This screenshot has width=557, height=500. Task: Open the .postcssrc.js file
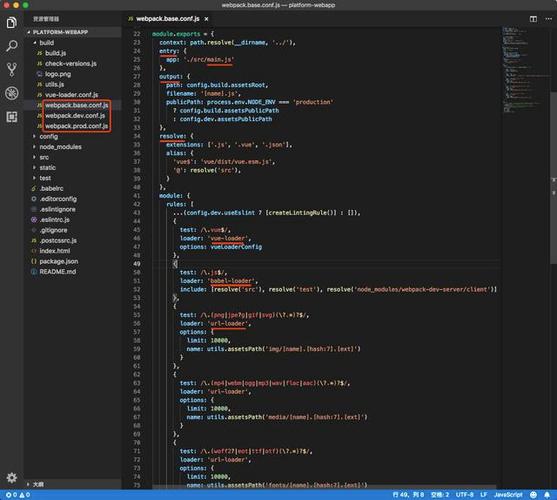coord(73,240)
